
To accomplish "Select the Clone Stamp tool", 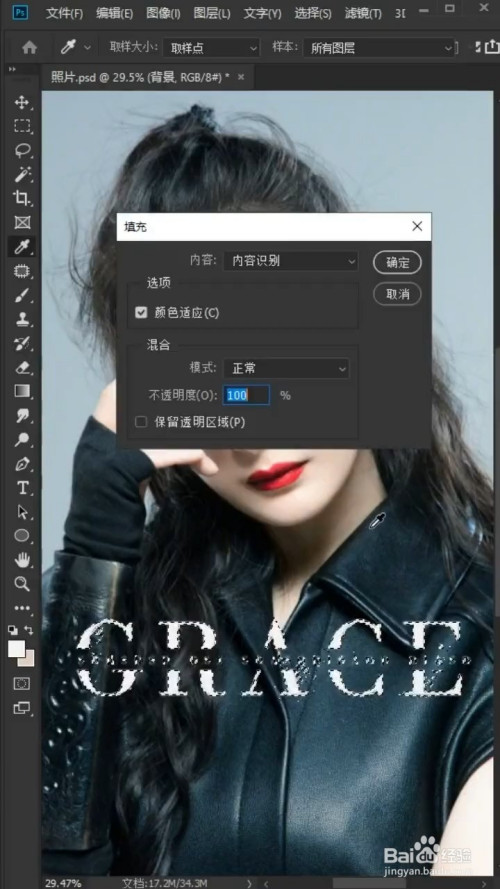I will click(x=22, y=319).
